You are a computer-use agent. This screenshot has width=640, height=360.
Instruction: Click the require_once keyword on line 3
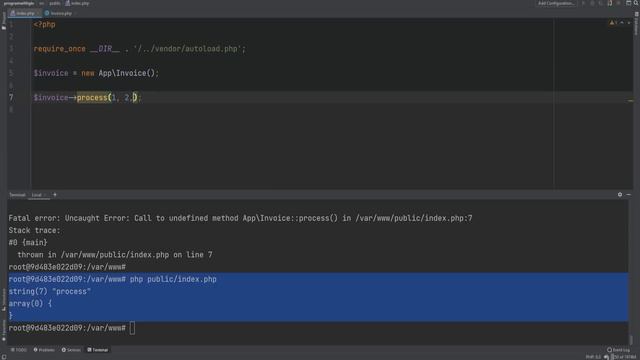(x=60, y=49)
